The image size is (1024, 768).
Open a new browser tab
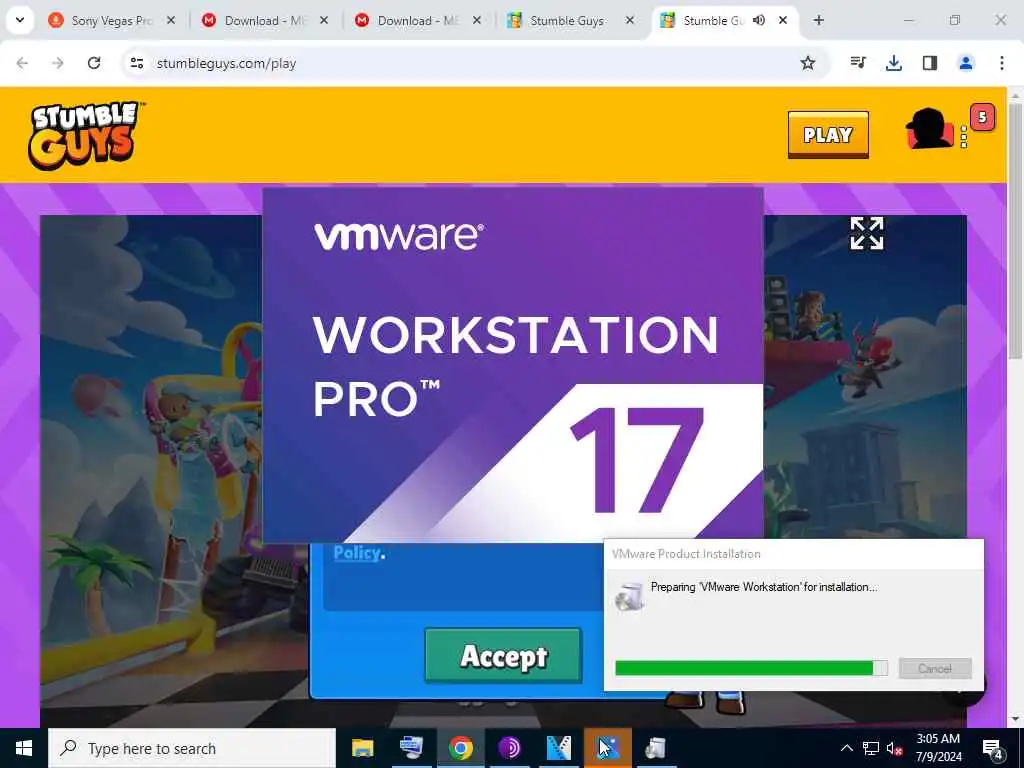point(818,20)
